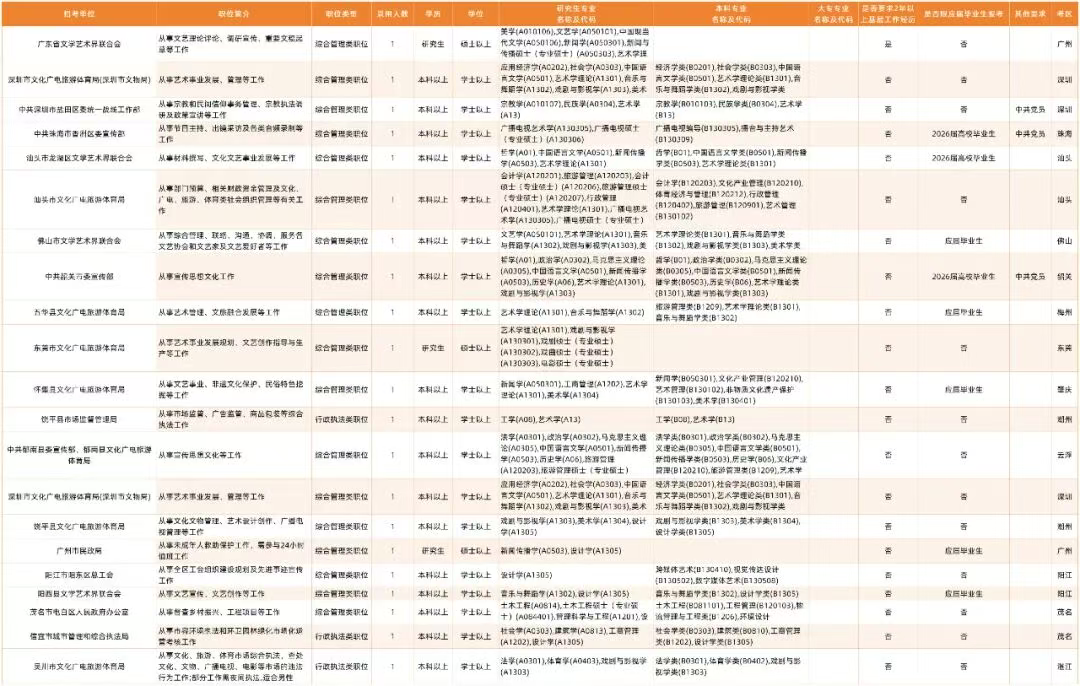
Task: Select the 学位 column header
Action: (x=474, y=16)
